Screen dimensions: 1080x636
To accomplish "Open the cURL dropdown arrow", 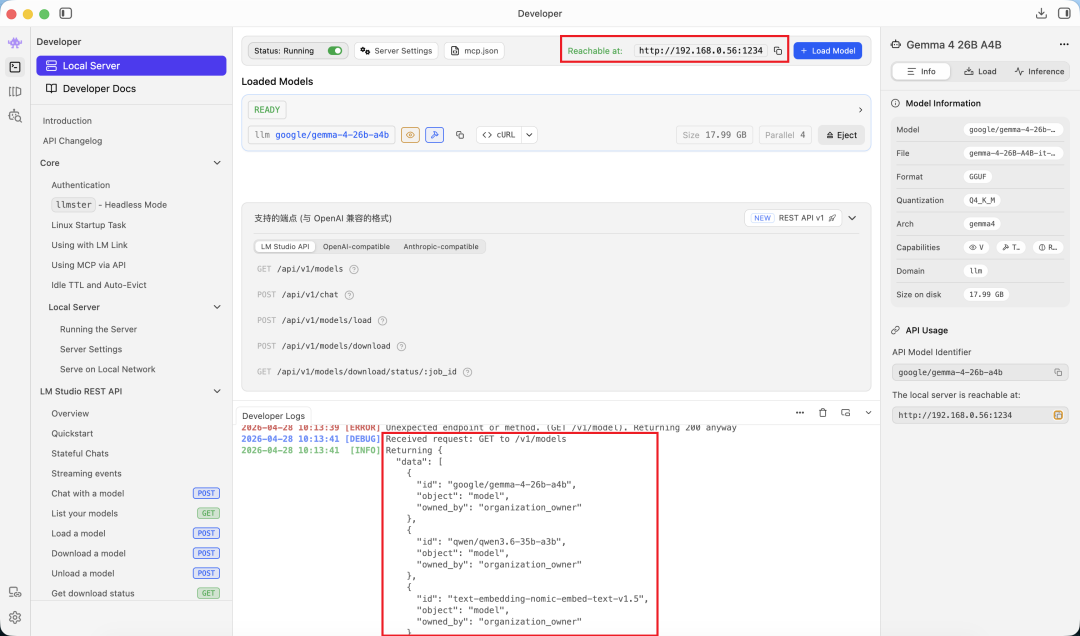I will [529, 135].
